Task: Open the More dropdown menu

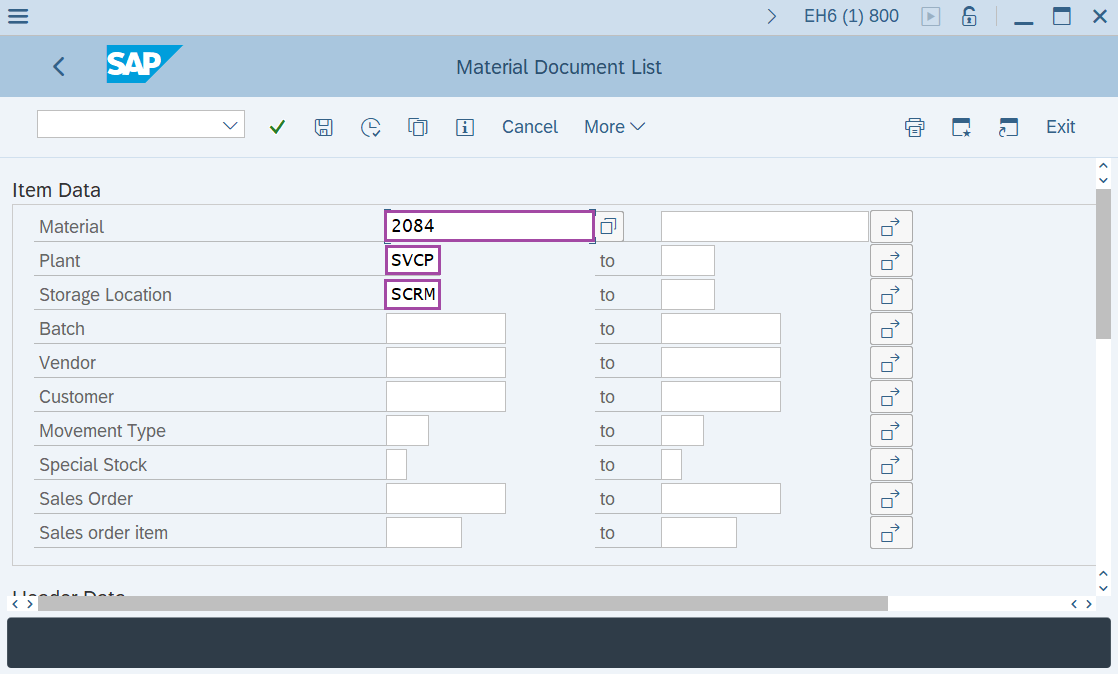Action: click(614, 127)
